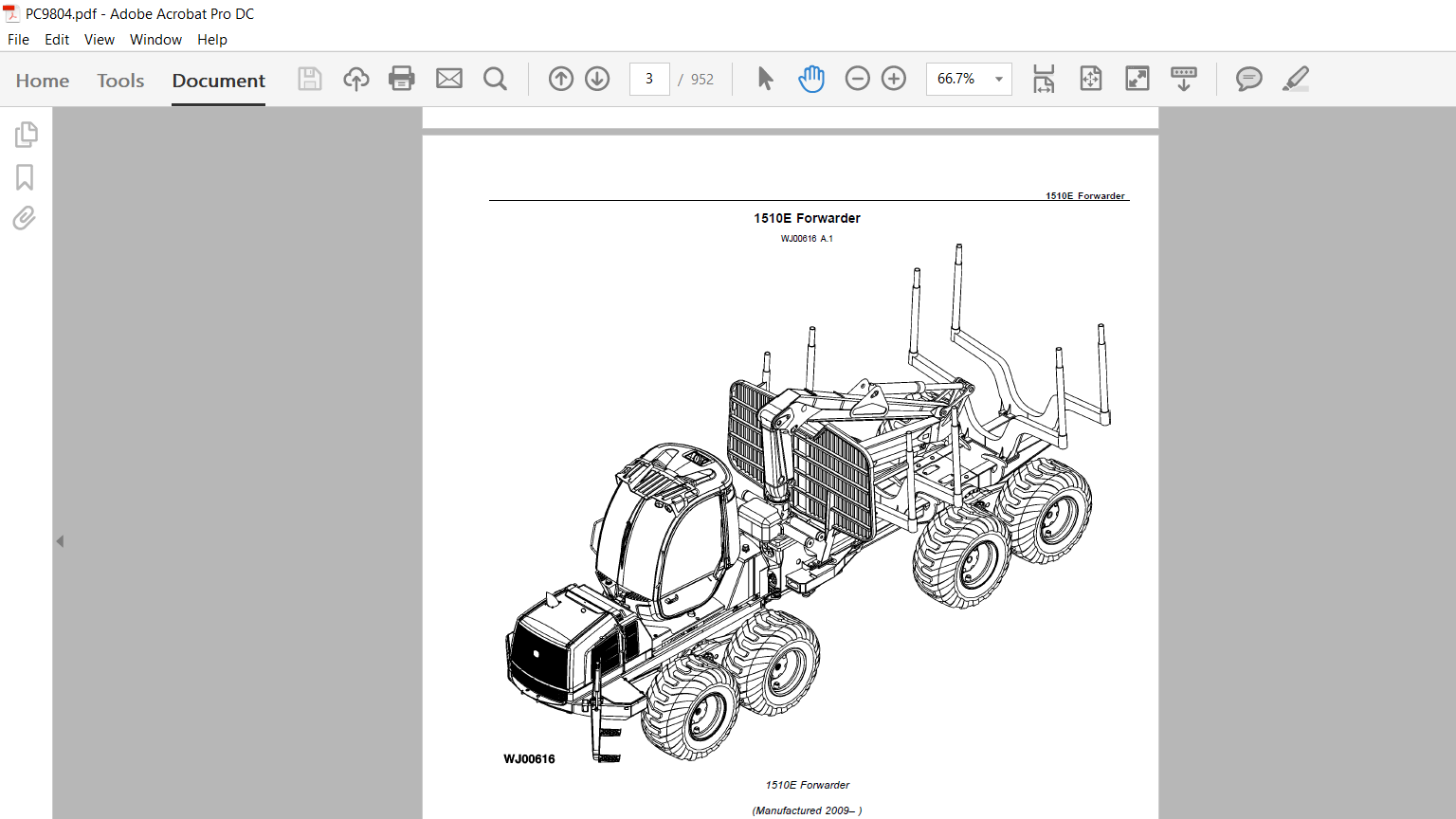Open the File menu
The width and height of the screenshot is (1456, 819).
18,40
